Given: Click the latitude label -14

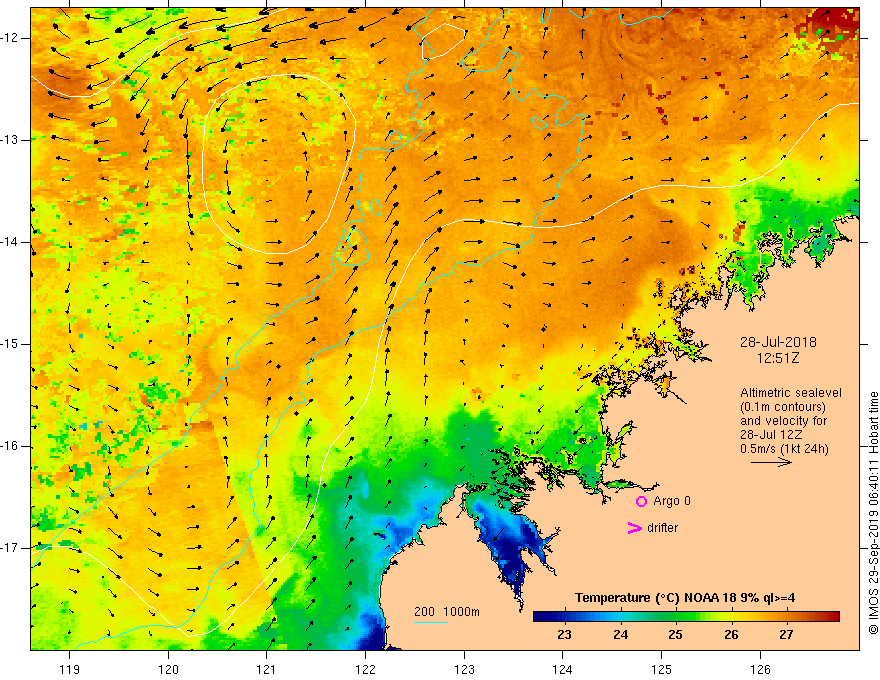Looking at the screenshot, I should click(10, 242).
